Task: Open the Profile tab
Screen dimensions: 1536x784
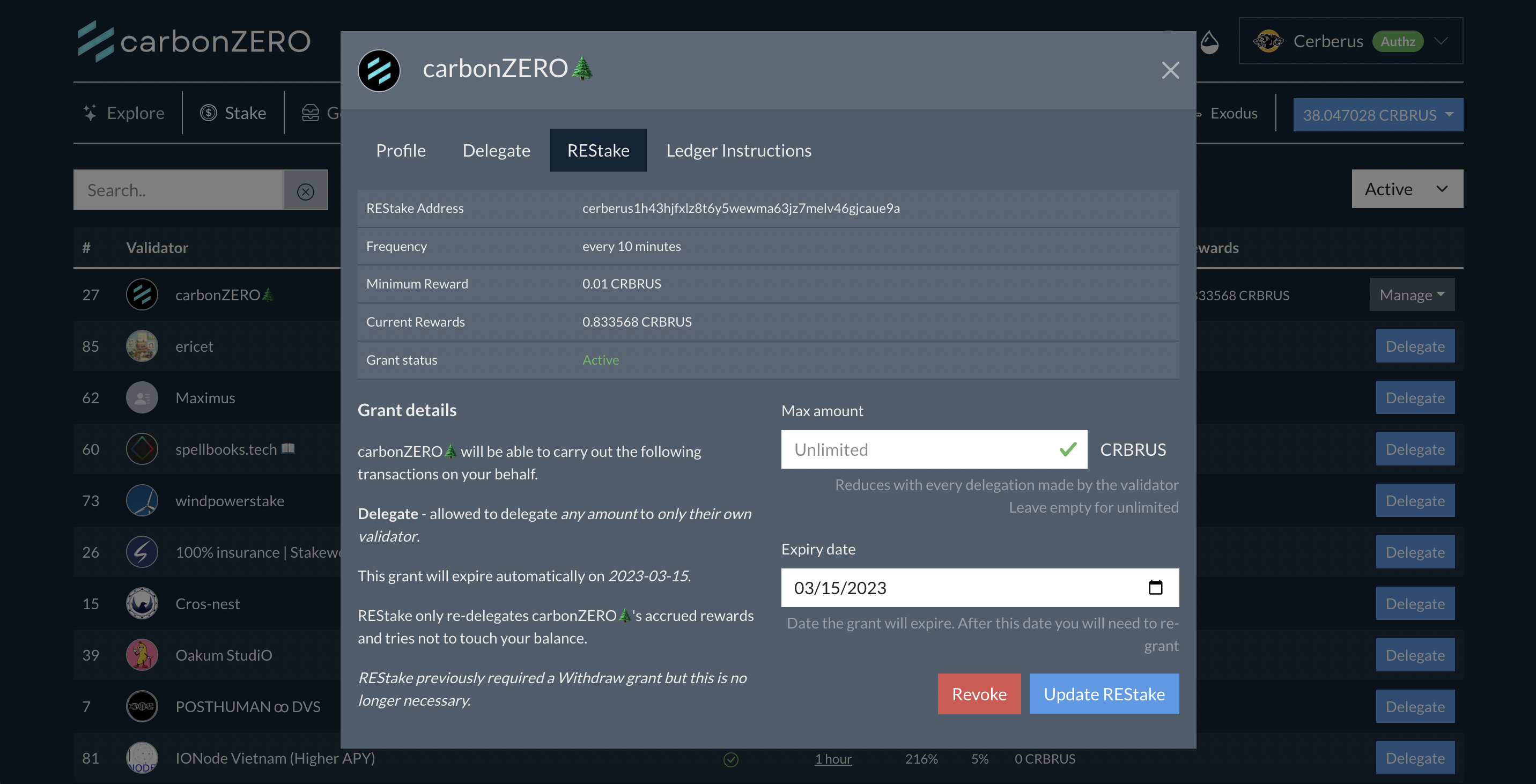Action: [401, 150]
